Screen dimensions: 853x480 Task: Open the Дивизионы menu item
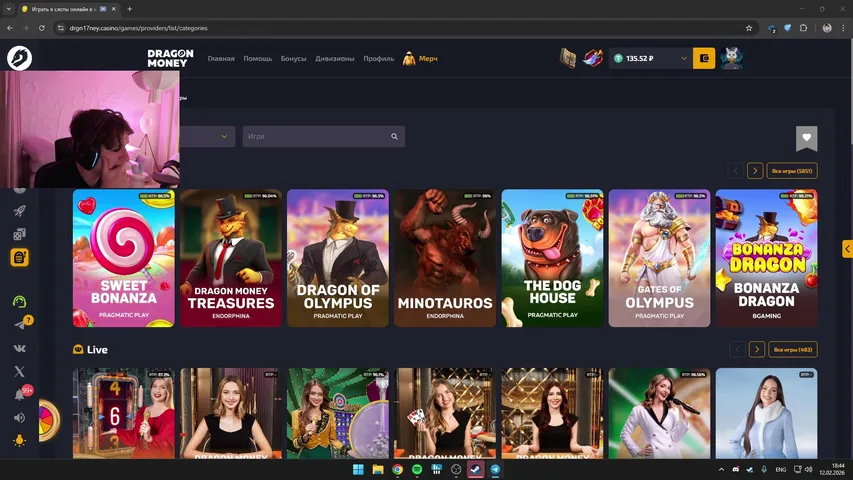335,59
